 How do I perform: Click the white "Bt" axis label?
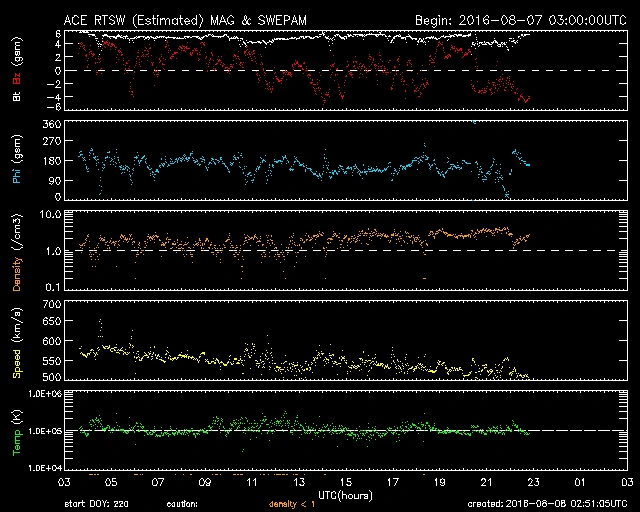[17, 96]
